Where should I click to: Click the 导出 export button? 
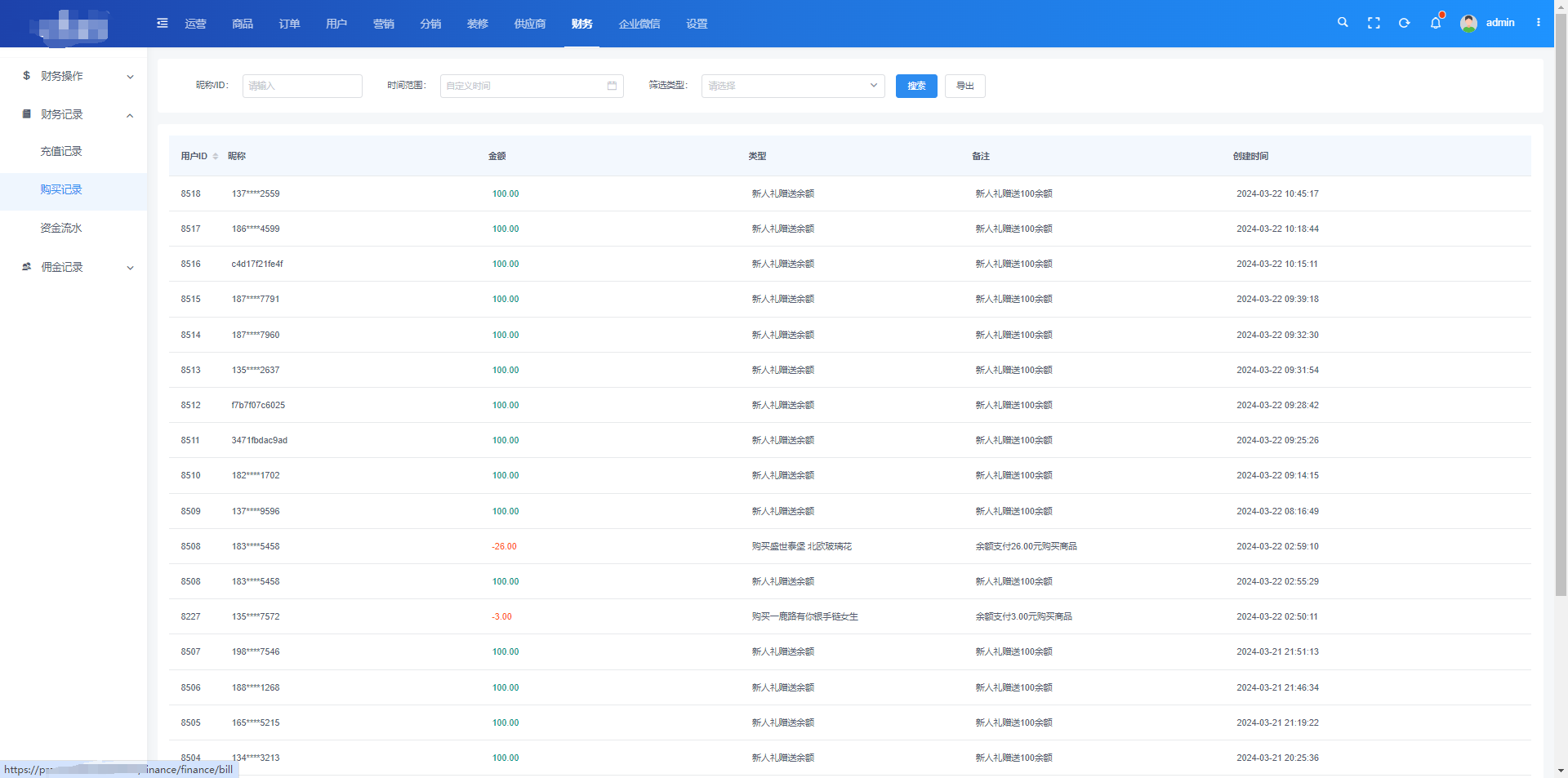coord(965,86)
